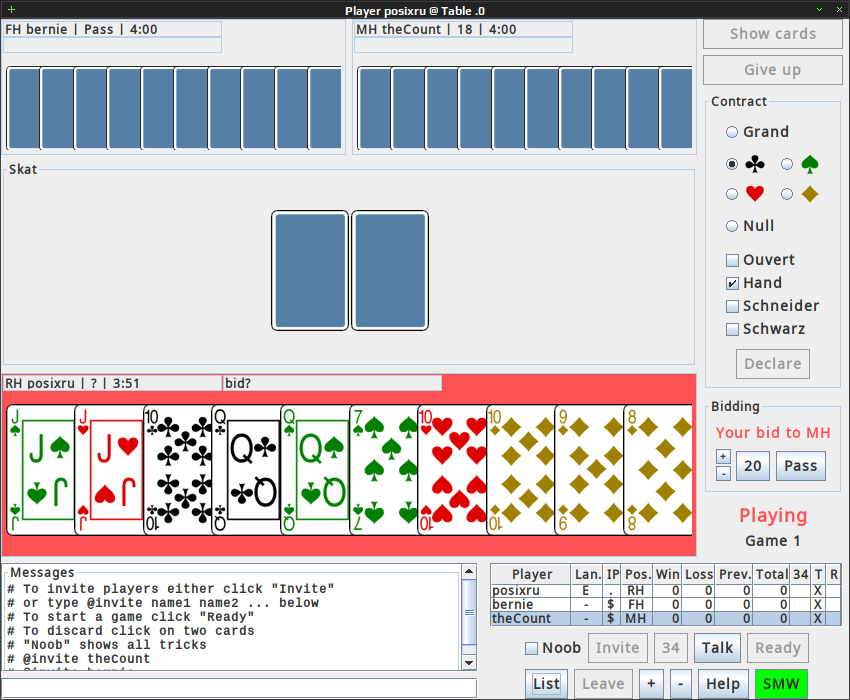Image resolution: width=850 pixels, height=700 pixels.
Task: Pick the 8 of Diamonds card
Action: [658, 470]
